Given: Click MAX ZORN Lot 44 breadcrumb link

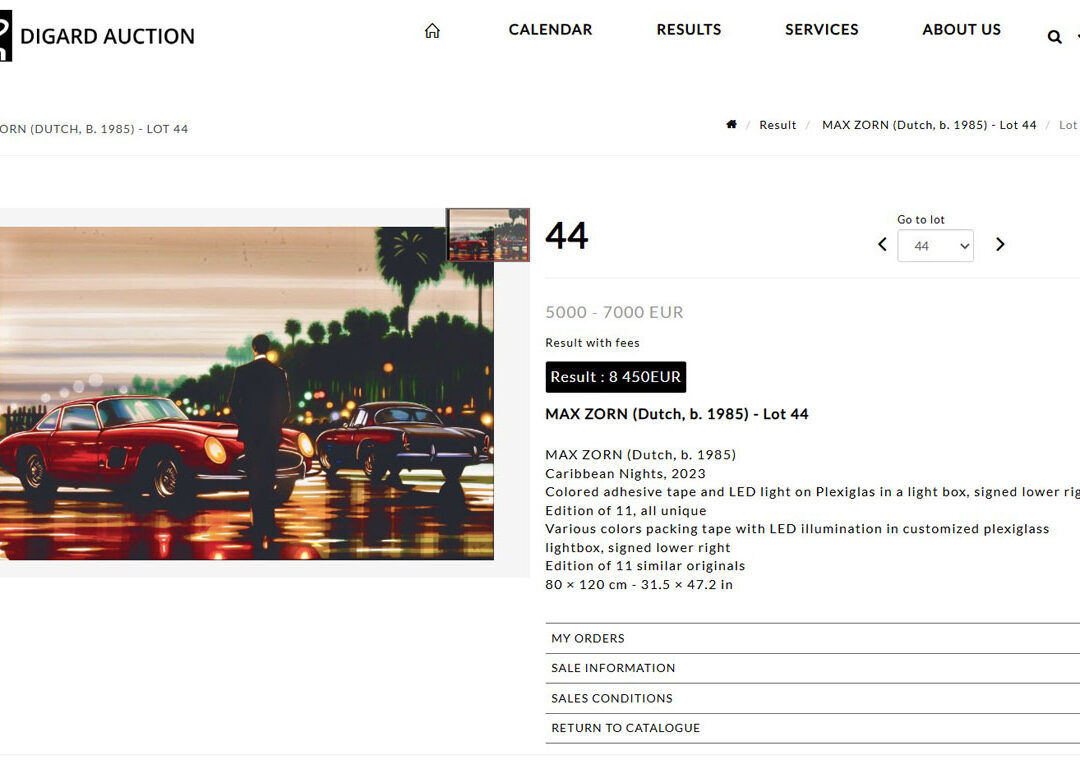Looking at the screenshot, I should click(929, 125).
